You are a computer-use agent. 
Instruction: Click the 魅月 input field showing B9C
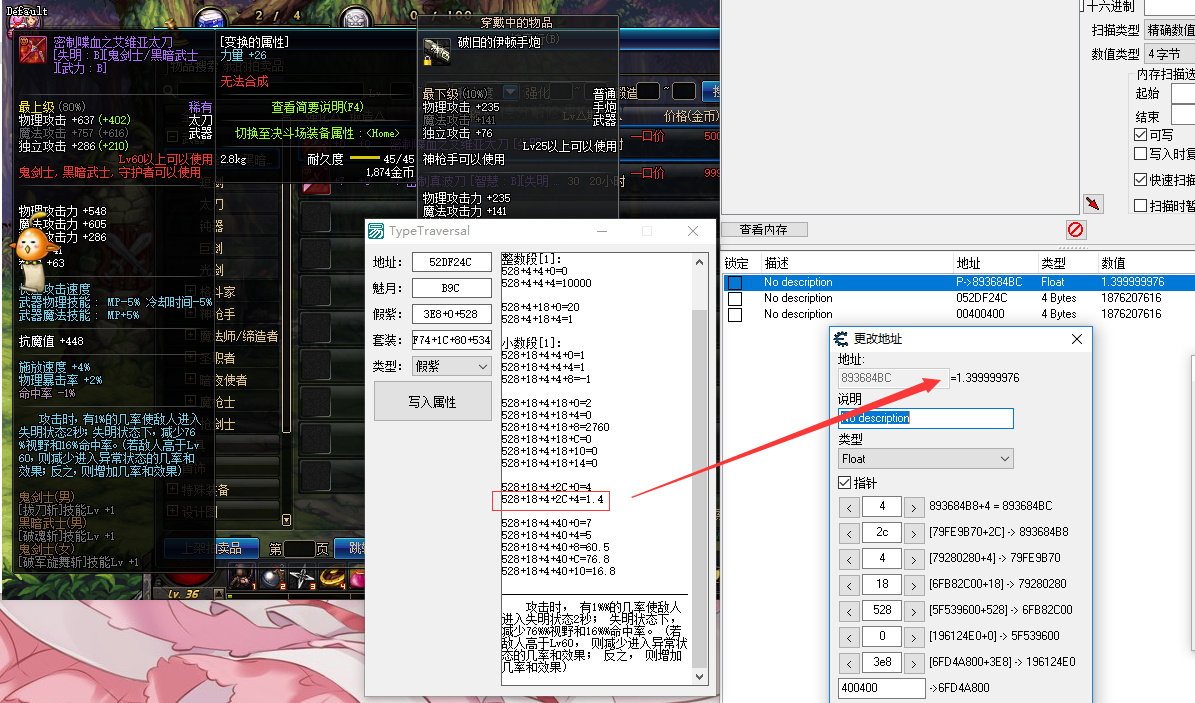pos(452,288)
